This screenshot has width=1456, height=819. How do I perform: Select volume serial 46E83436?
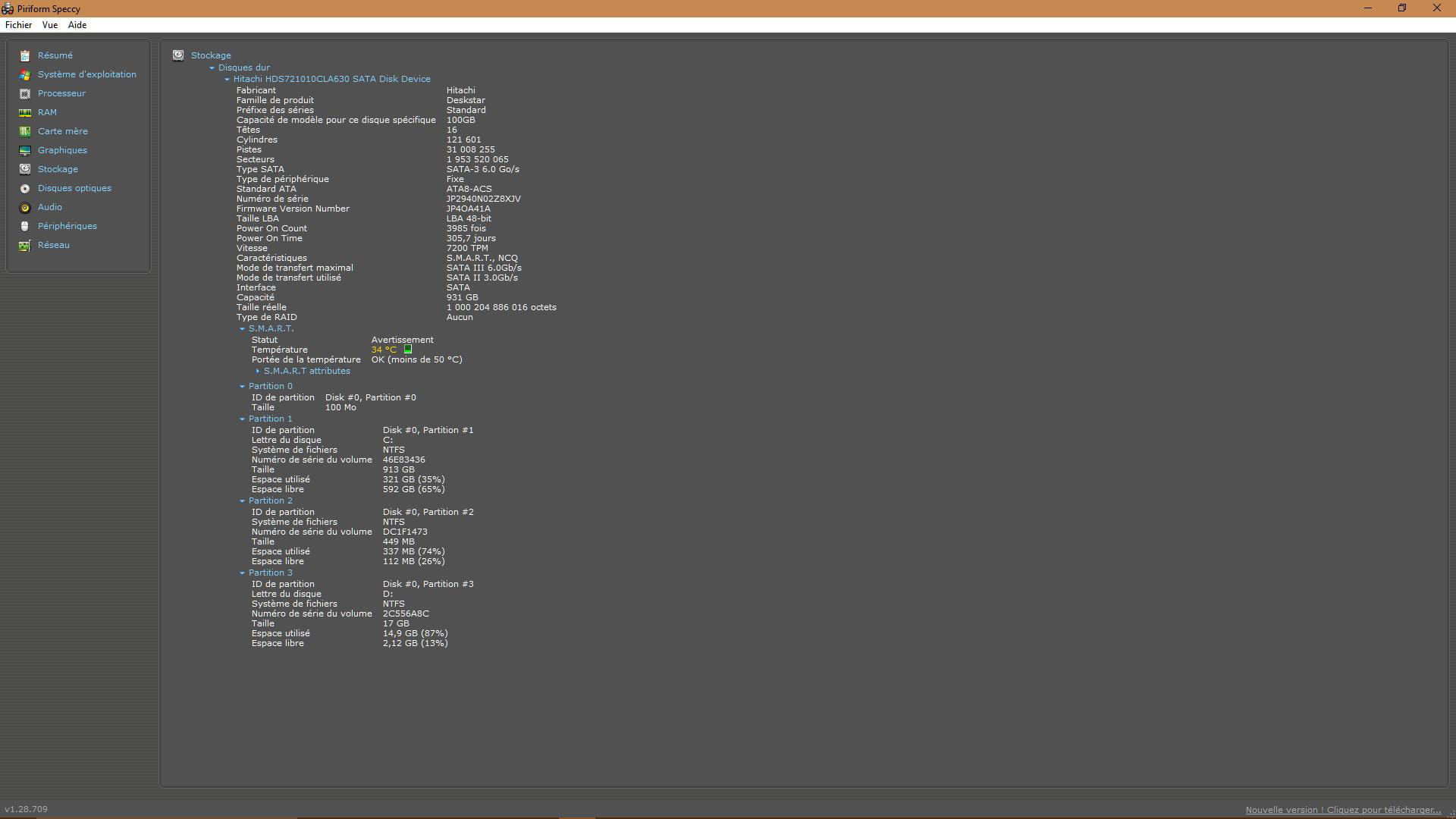(x=403, y=460)
